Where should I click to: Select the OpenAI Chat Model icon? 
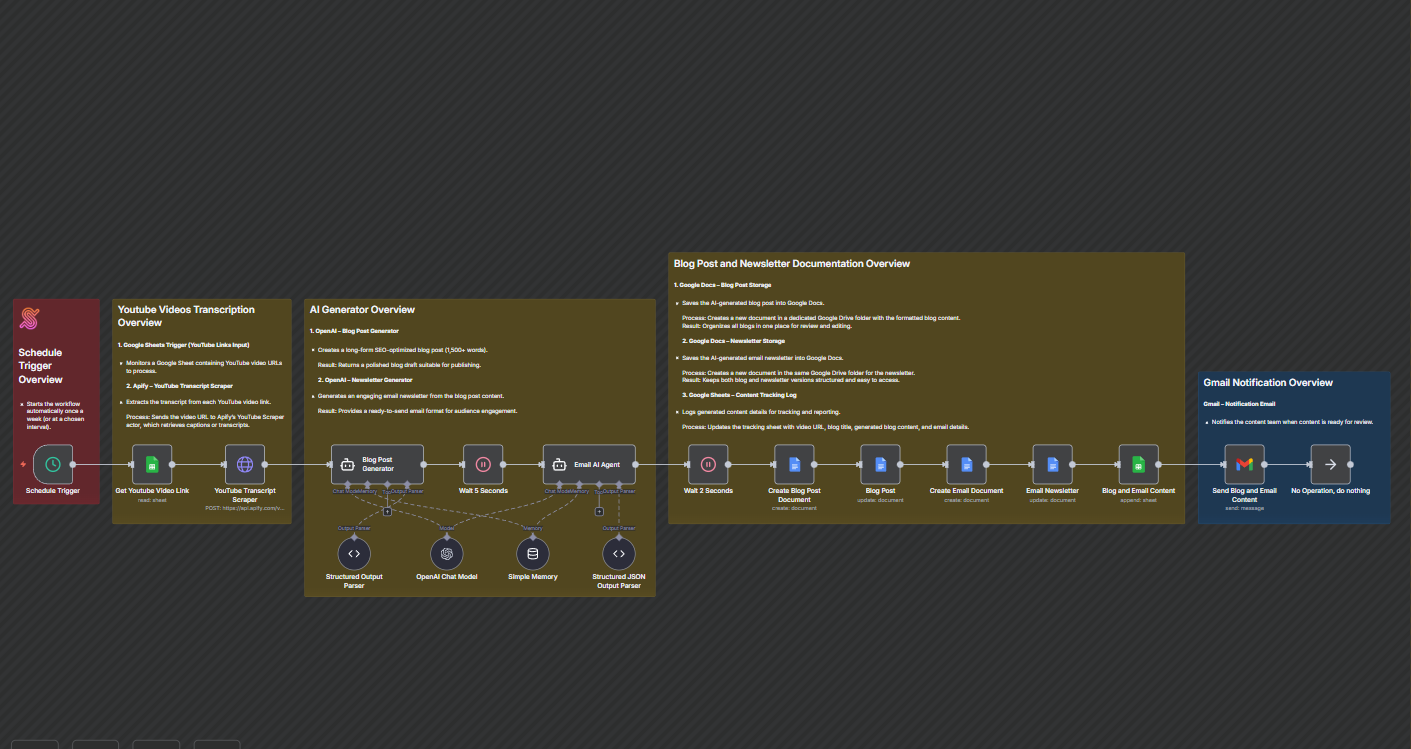click(446, 553)
